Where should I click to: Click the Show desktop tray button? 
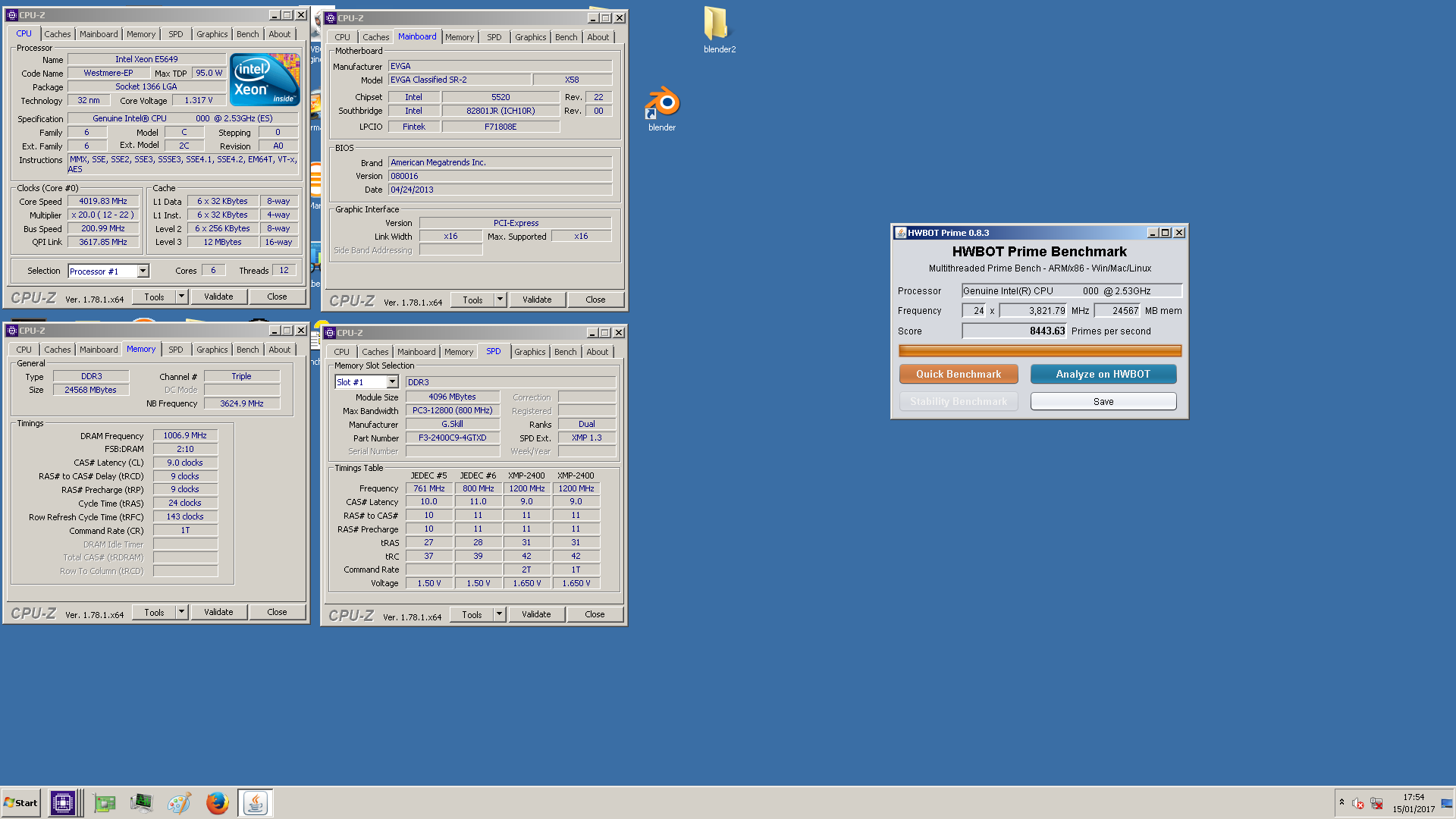point(1447,803)
